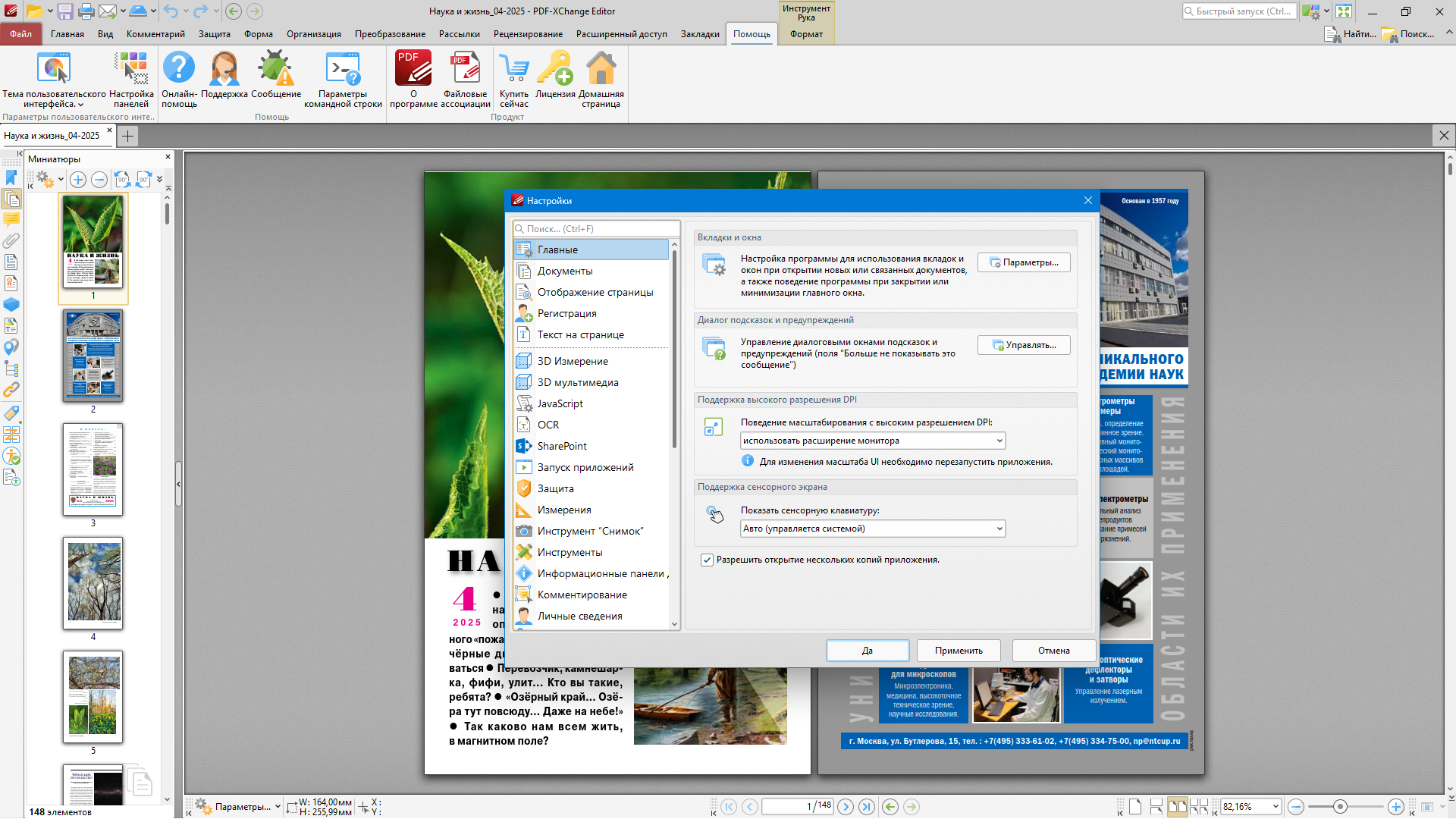Open the Закладки ribbon tab

click(699, 34)
